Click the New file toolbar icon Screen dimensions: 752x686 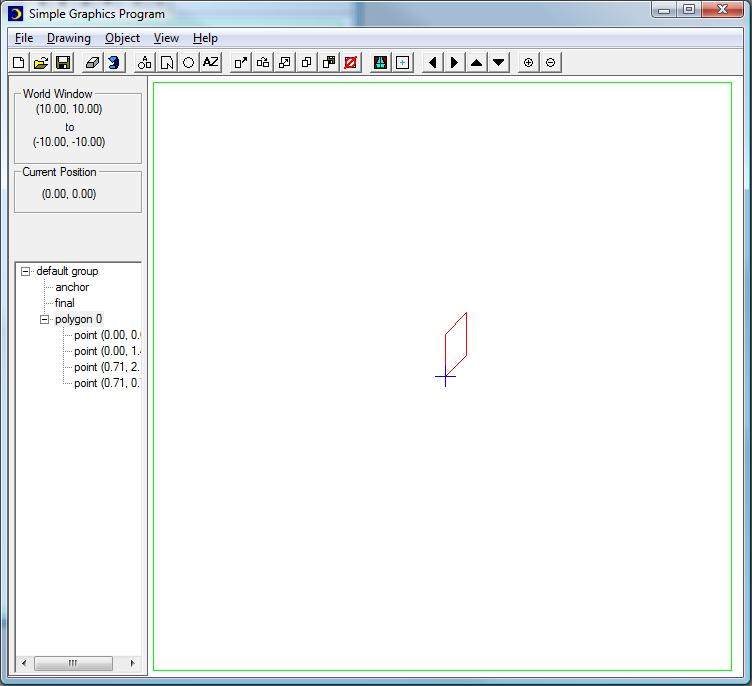tap(19, 62)
